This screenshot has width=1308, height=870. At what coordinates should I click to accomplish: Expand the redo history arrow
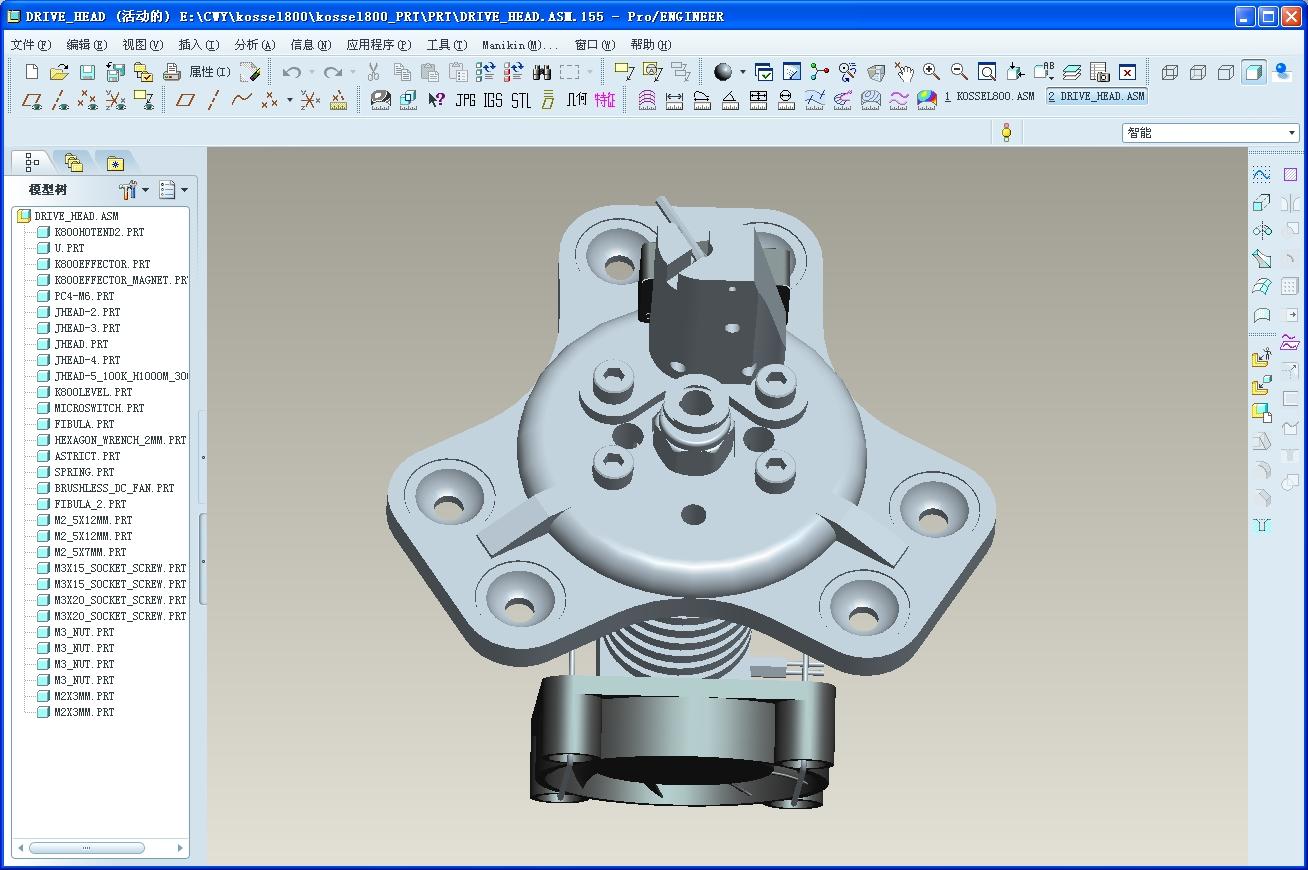[x=353, y=72]
